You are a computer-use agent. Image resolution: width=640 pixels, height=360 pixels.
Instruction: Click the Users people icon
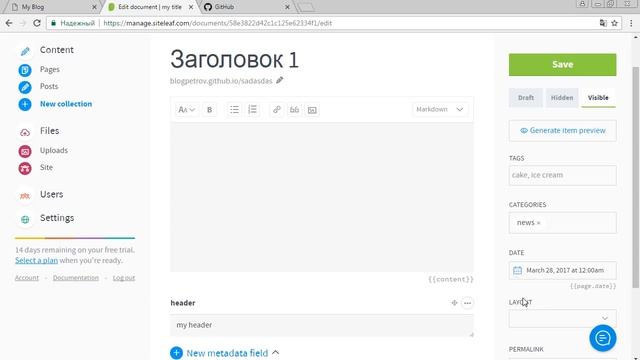click(x=25, y=196)
